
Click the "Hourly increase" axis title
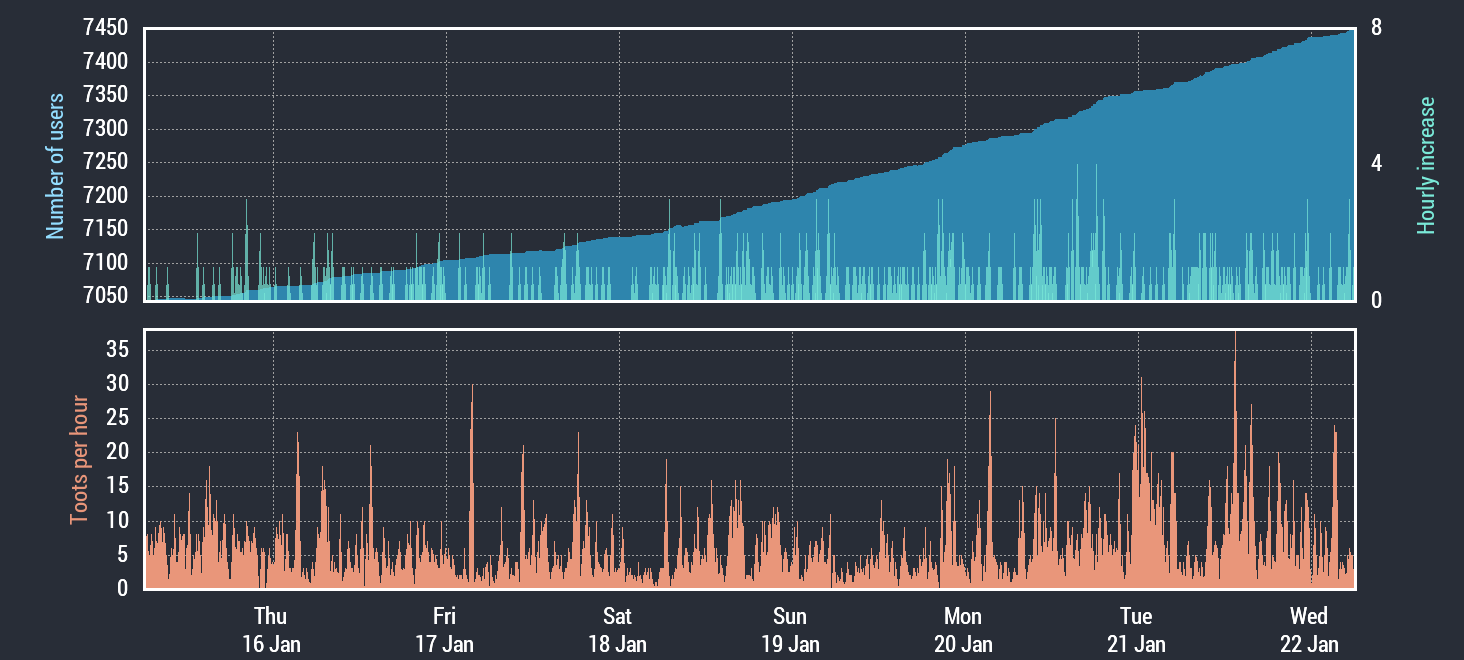1426,166
